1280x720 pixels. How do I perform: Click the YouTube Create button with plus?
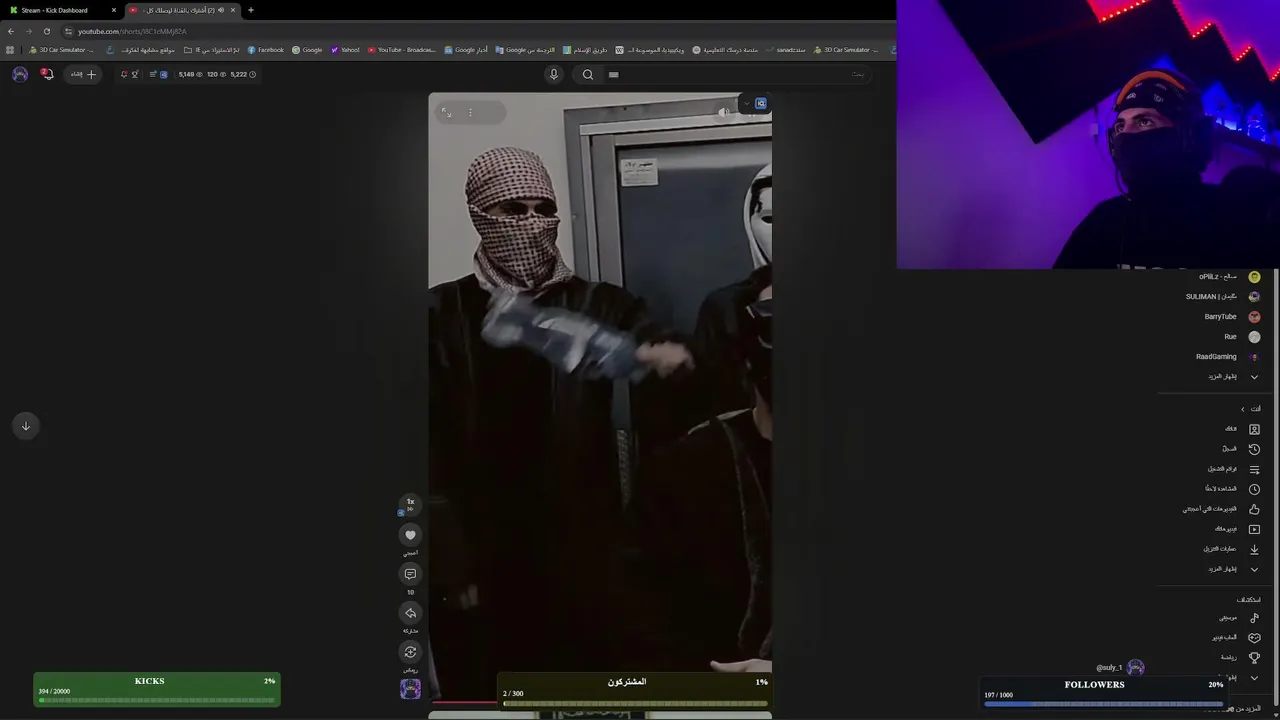click(83, 74)
